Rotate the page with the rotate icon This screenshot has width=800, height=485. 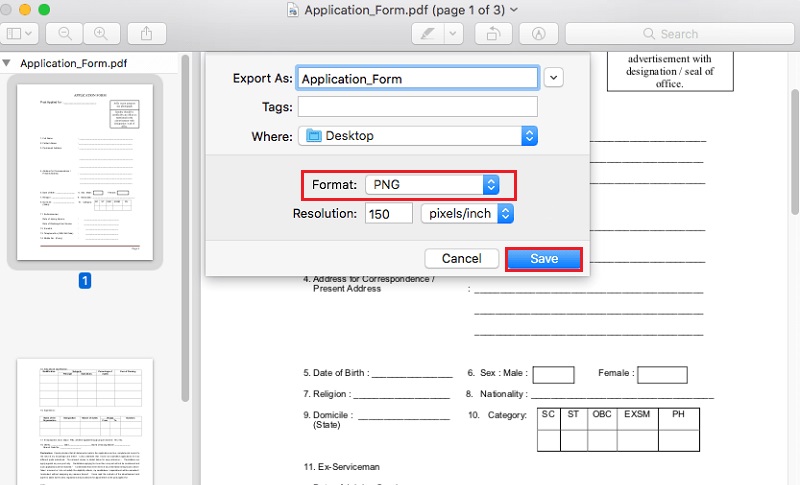point(493,34)
